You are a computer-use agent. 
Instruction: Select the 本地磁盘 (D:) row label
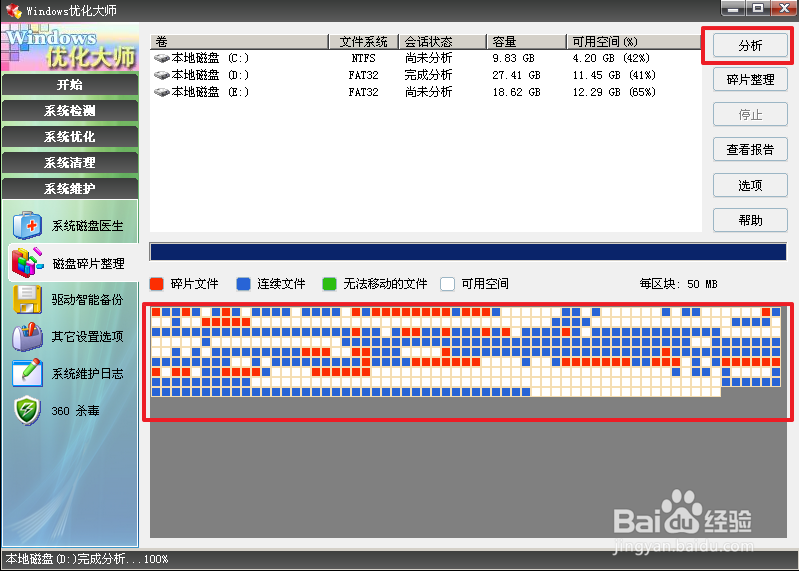(210, 75)
